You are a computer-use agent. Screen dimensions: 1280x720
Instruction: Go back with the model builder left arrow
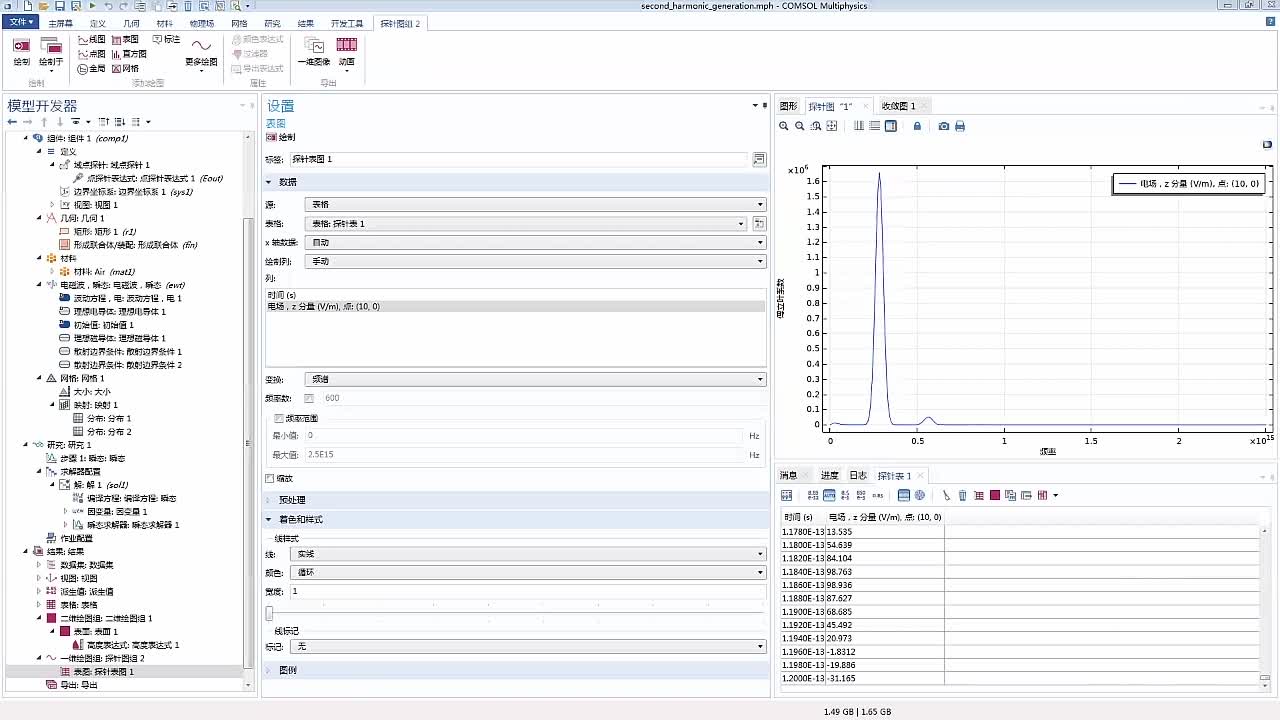pos(12,121)
